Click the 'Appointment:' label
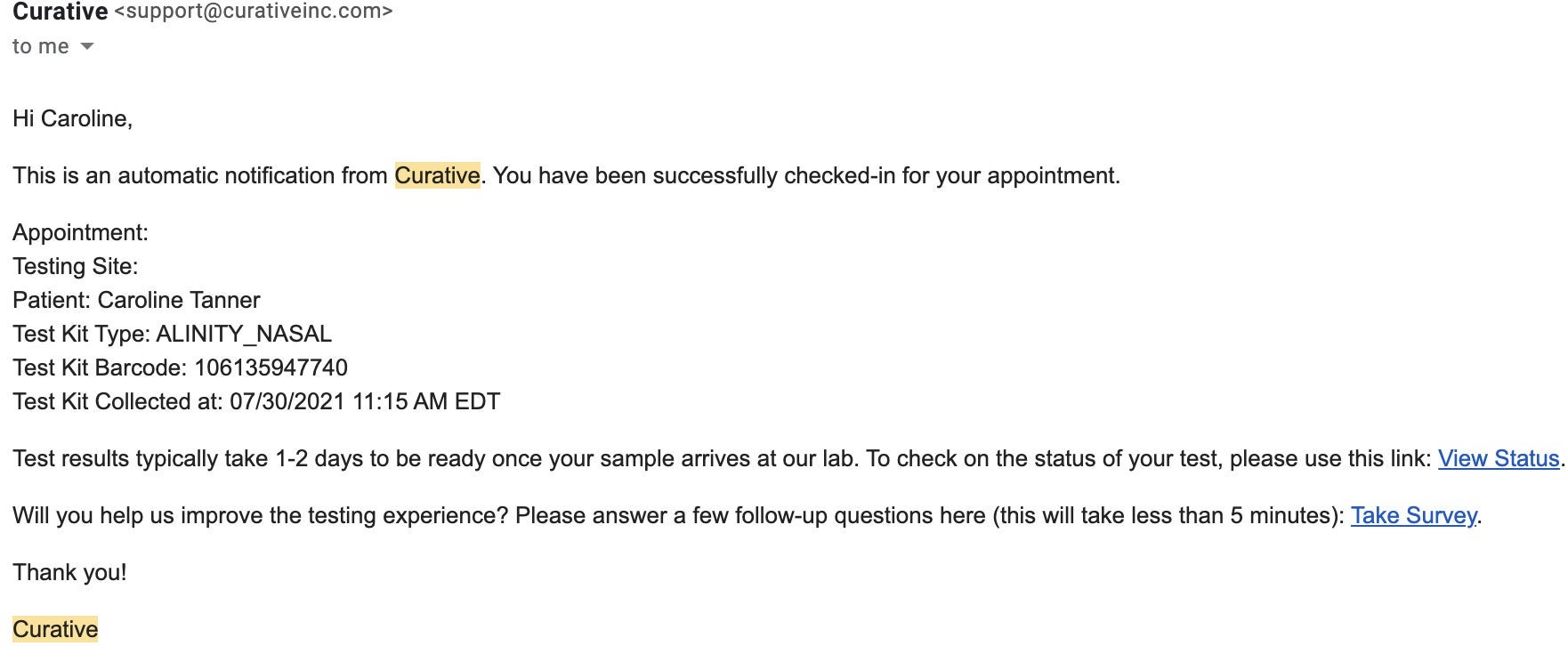Image resolution: width=1568 pixels, height=646 pixels. pyautogui.click(x=80, y=232)
